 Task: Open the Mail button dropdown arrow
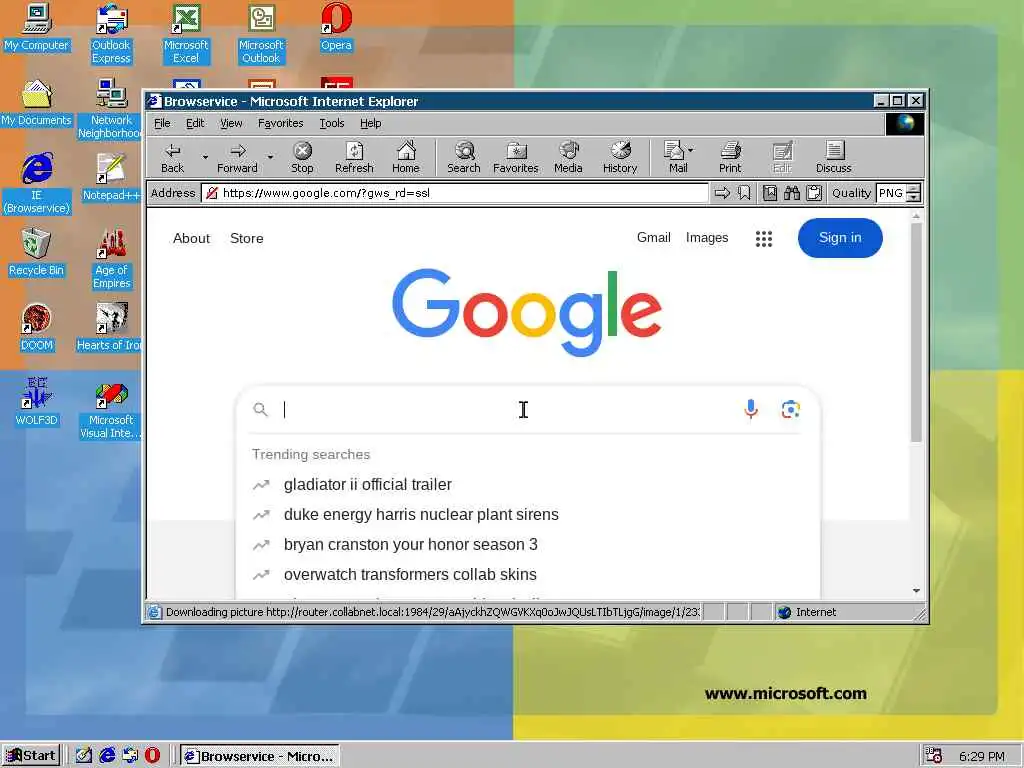coord(691,150)
